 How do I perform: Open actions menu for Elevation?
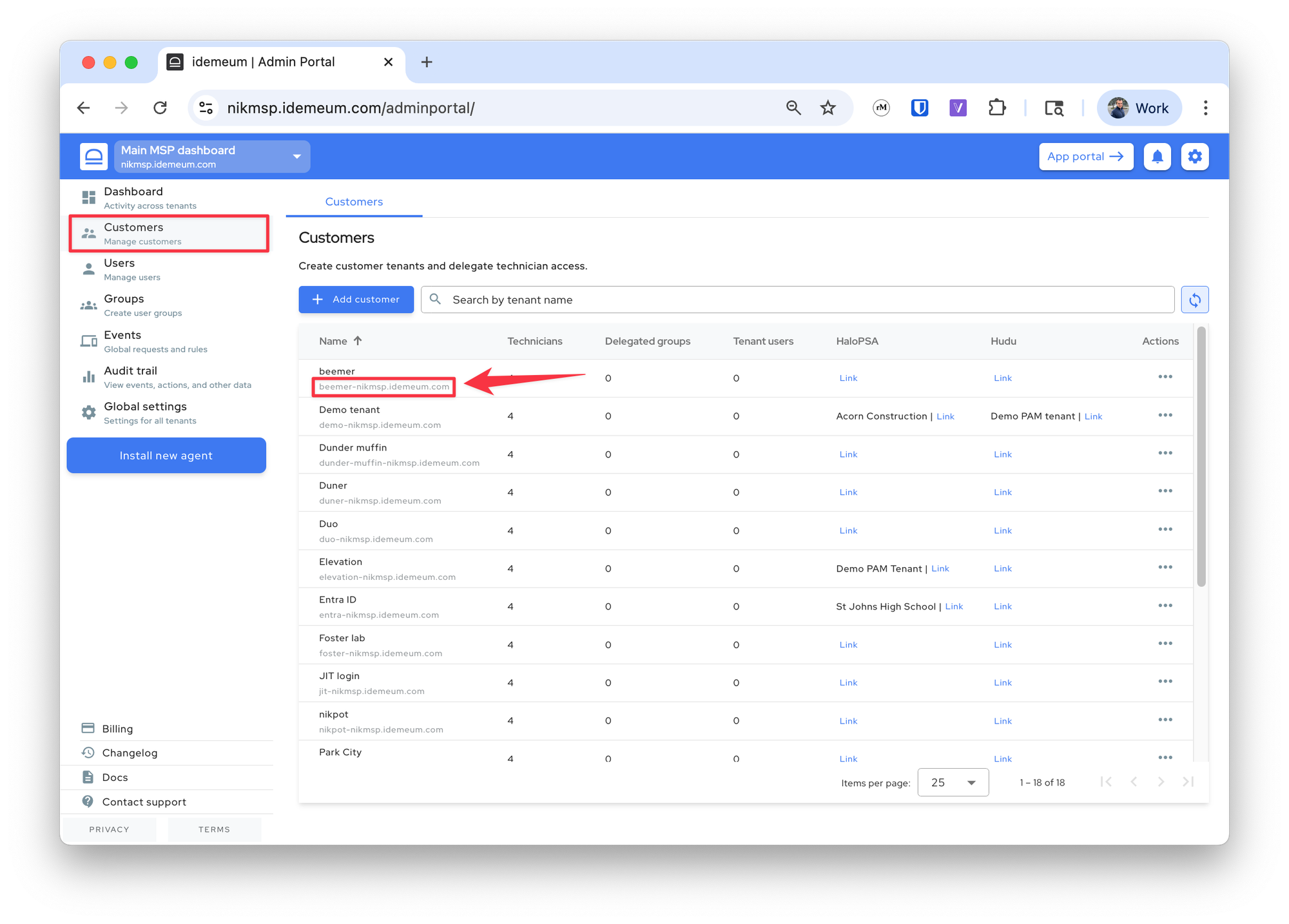tap(1165, 567)
